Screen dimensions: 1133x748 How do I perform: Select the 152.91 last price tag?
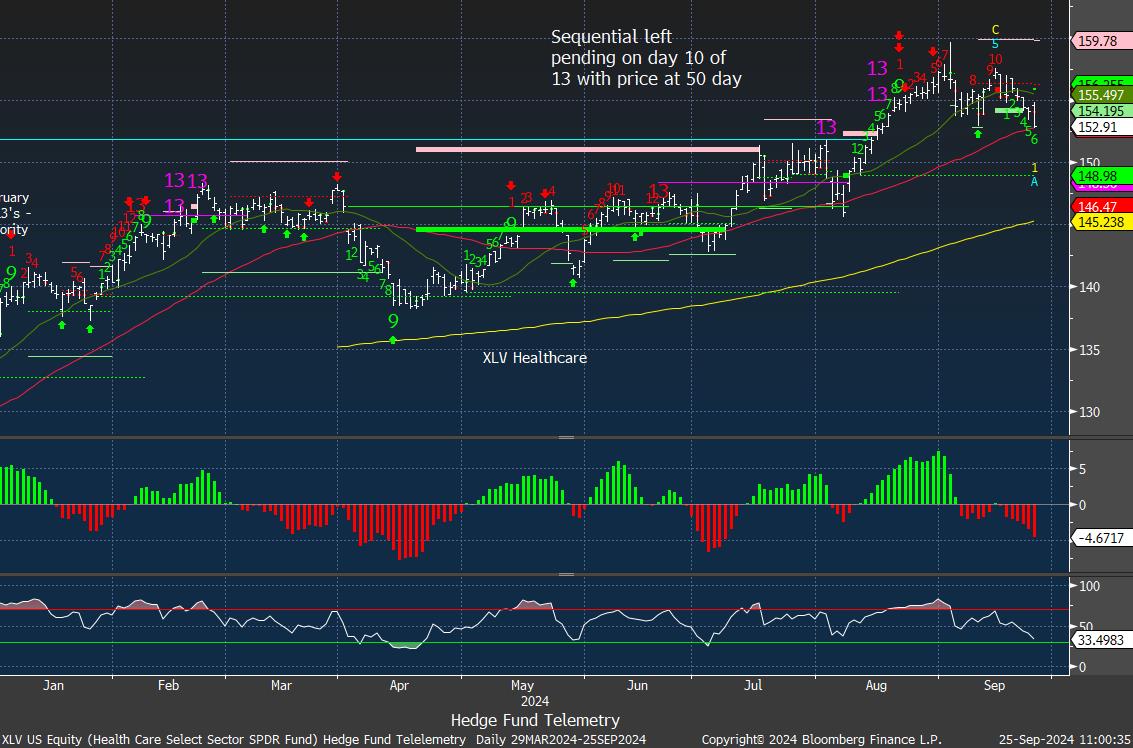[x=1098, y=127]
